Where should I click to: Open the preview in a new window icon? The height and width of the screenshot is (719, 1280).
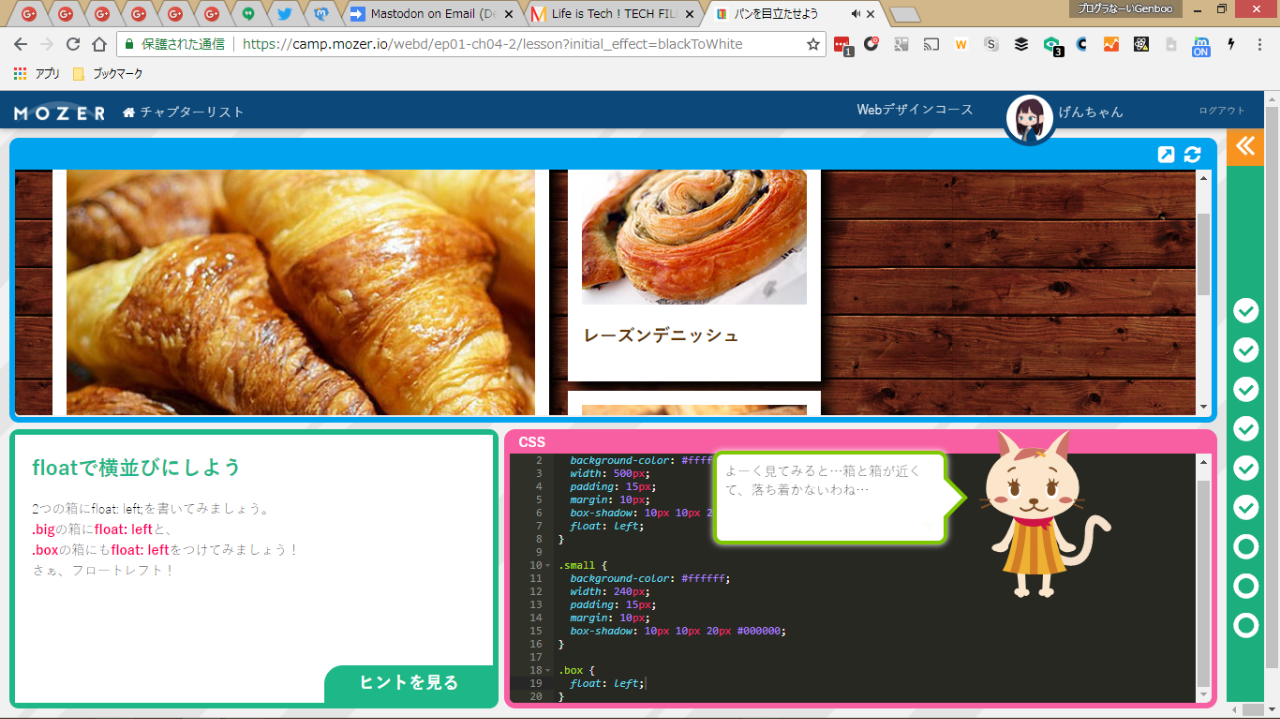(x=1166, y=154)
